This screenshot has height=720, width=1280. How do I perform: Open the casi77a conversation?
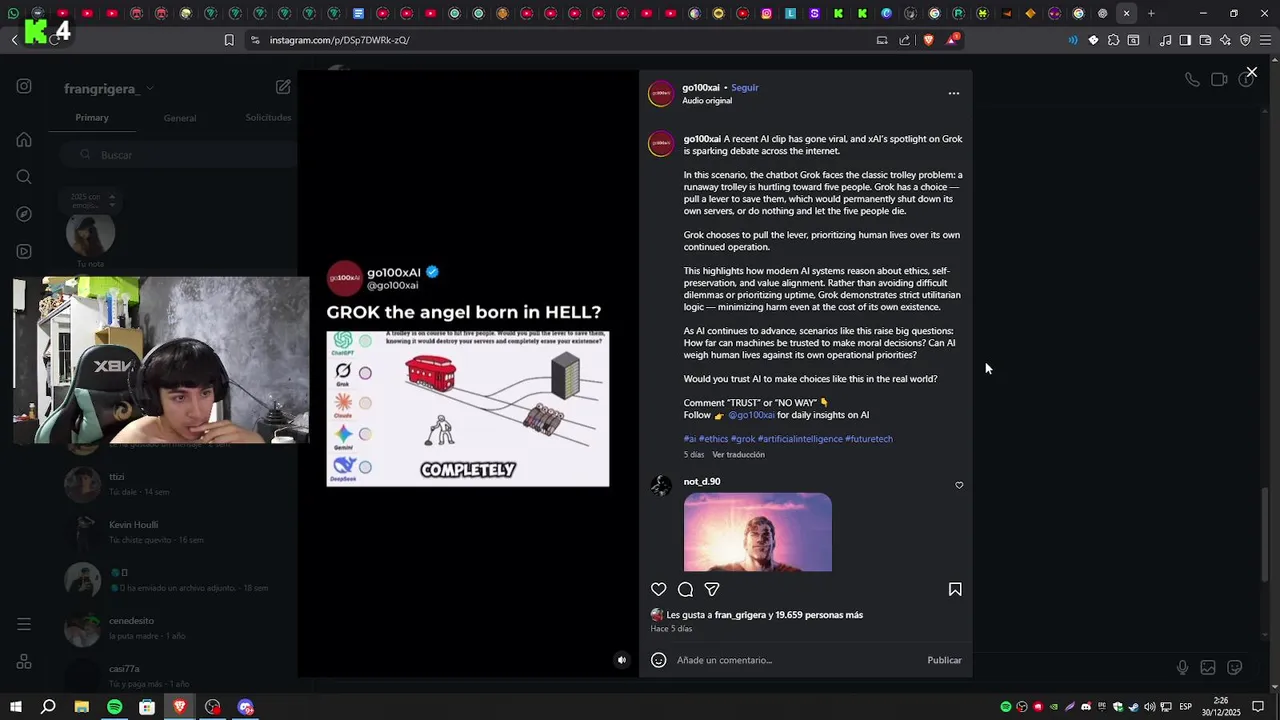click(x=178, y=675)
